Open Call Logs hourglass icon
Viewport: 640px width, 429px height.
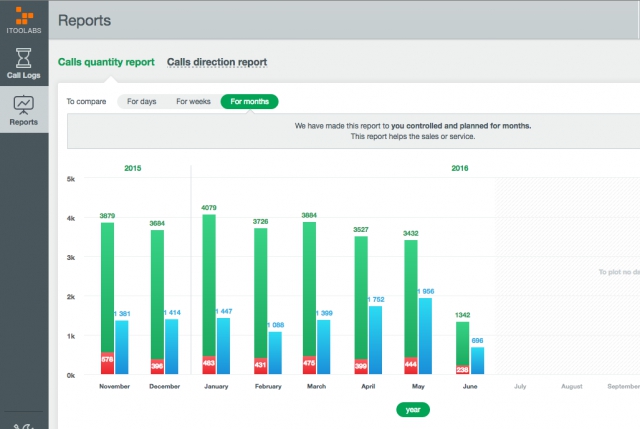click(x=23, y=58)
